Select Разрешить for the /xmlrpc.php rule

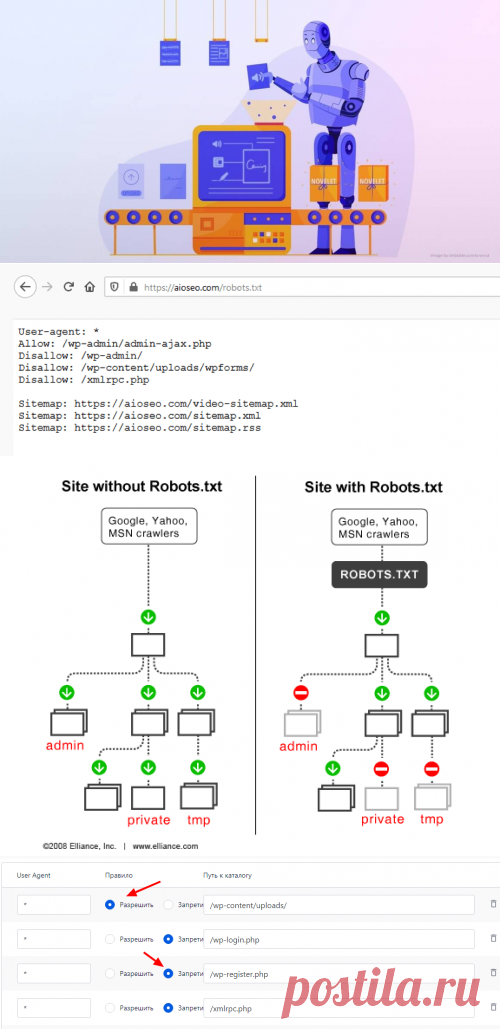pos(110,1008)
